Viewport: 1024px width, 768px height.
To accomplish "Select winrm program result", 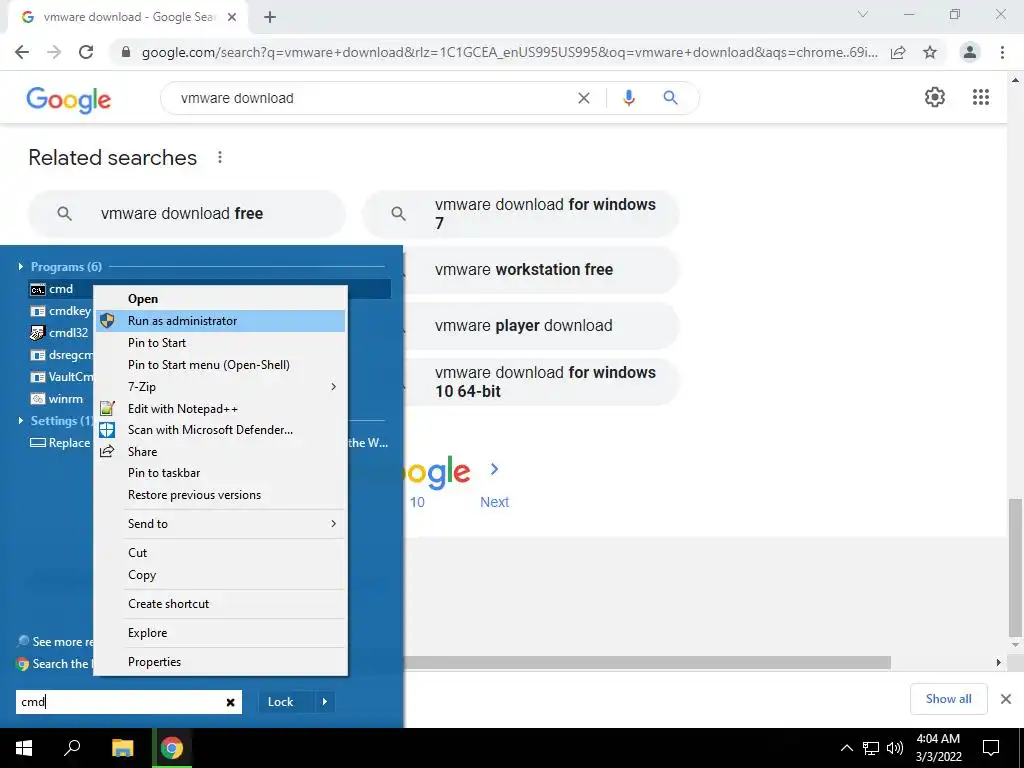I will click(57, 398).
